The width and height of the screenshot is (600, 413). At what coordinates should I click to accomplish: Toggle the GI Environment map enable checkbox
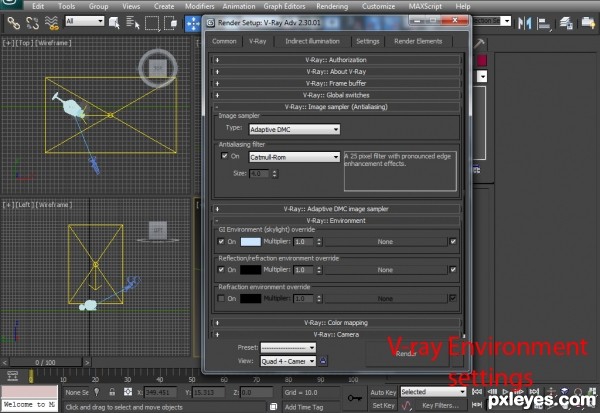pos(453,242)
